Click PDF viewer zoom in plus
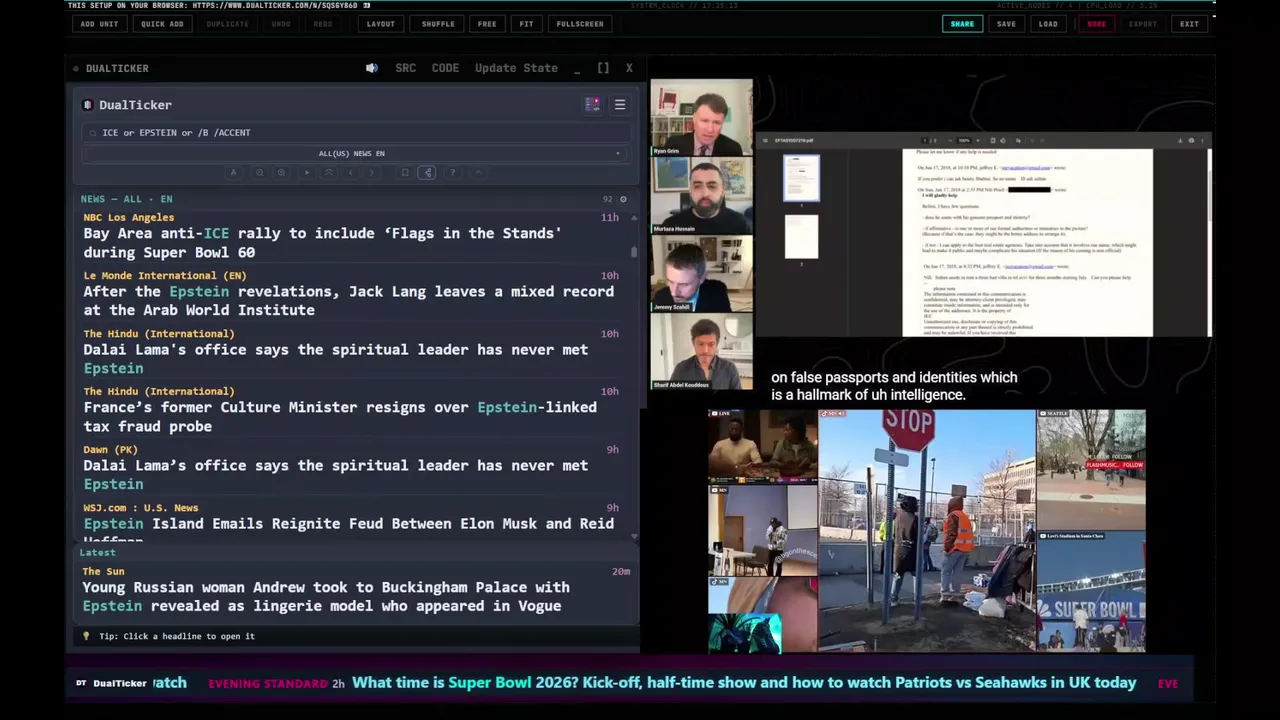Screen dimensions: 1280x720 pos(979,141)
